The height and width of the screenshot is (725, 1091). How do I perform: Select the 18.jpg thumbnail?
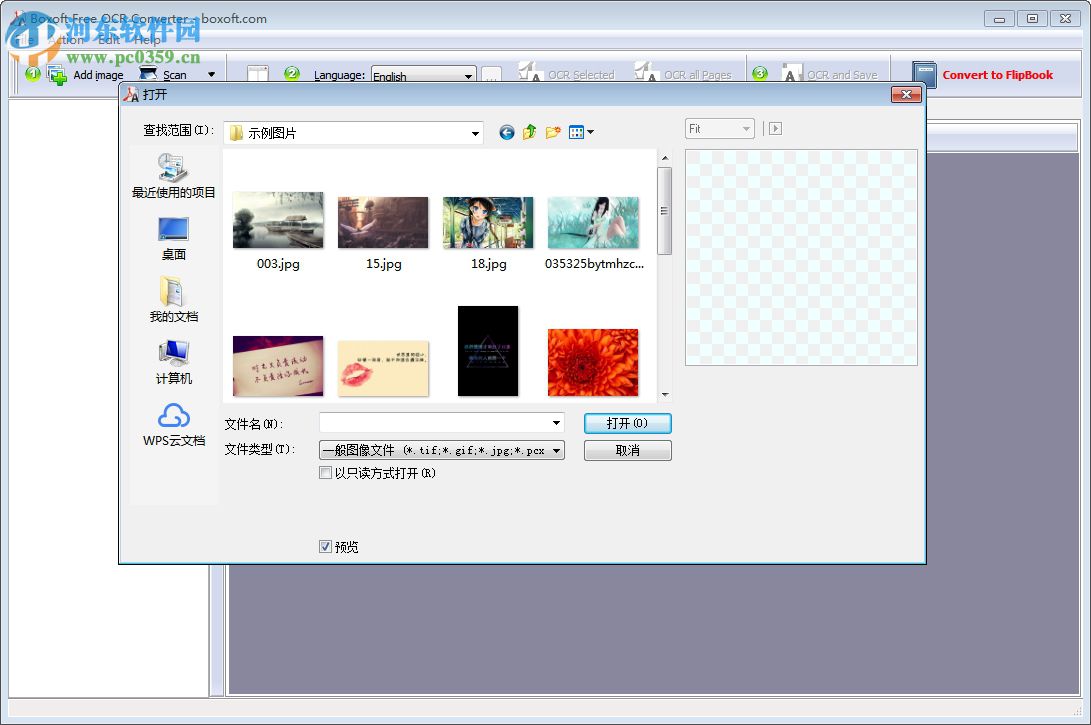(487, 221)
